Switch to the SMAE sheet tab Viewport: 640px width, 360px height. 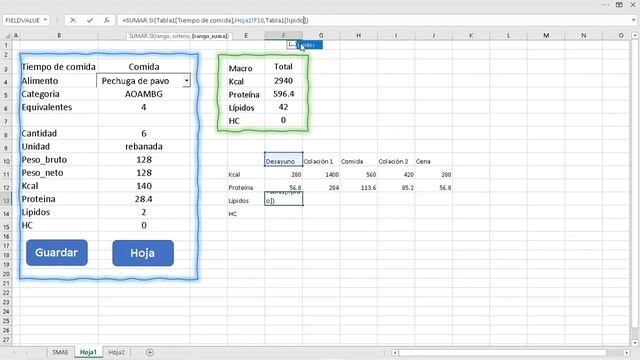60,352
